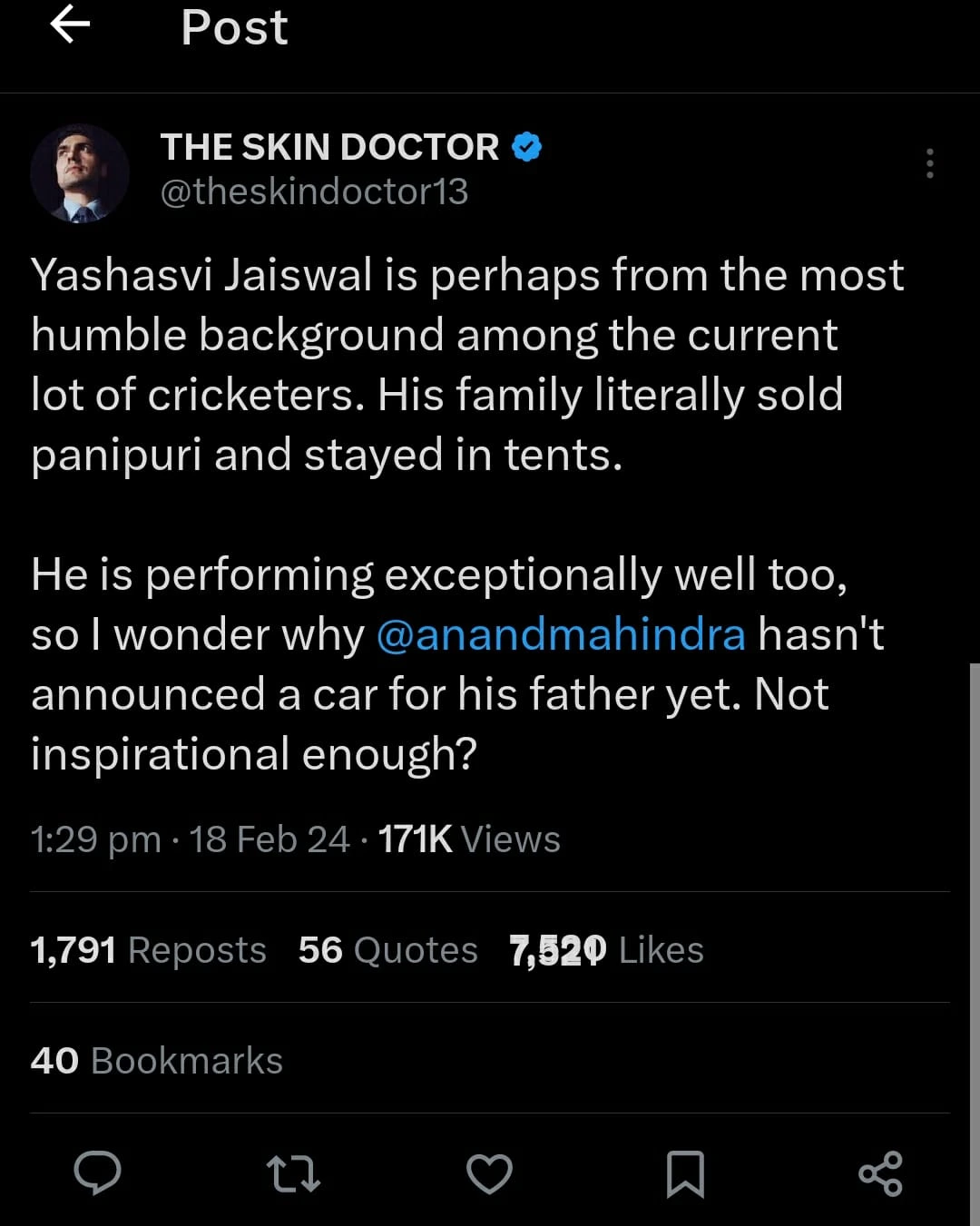The width and height of the screenshot is (980, 1226).
Task: Open THE SKIN DOCTOR profile picture
Action: (80, 173)
